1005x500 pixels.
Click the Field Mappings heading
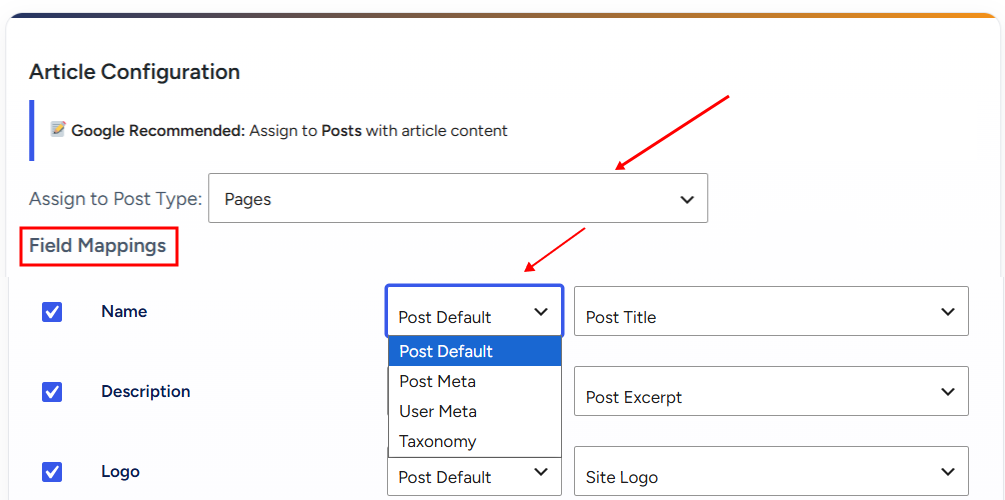click(97, 246)
